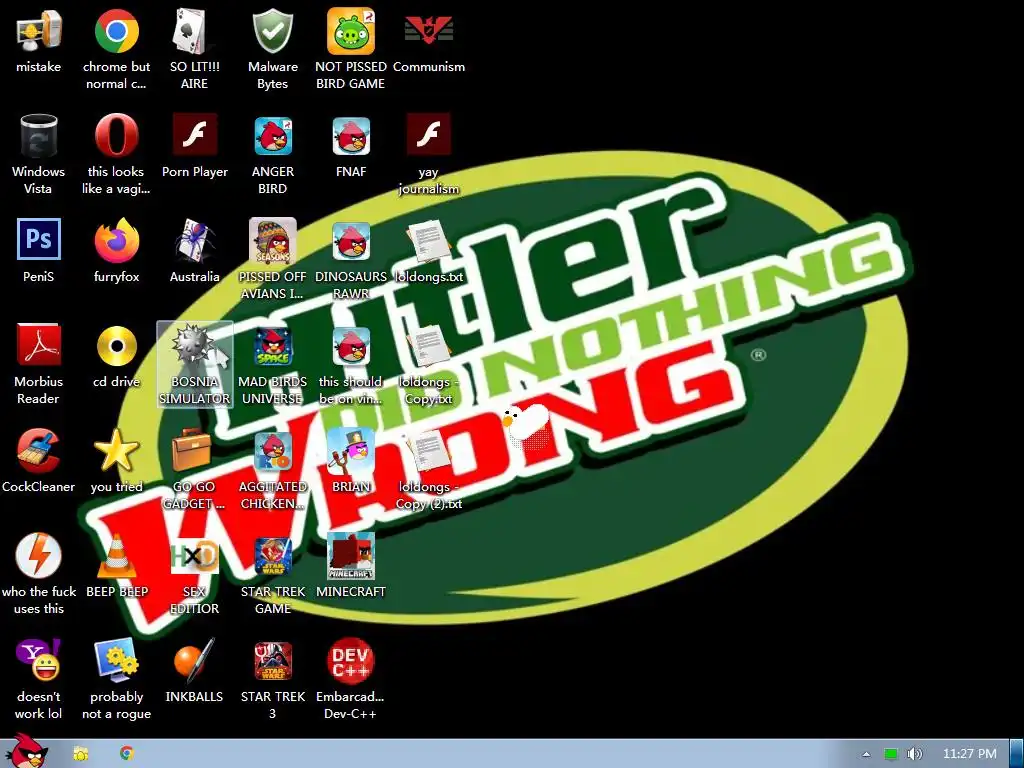
Task: Open 'who the fuck uses this' lightning icon
Action: click(x=39, y=555)
